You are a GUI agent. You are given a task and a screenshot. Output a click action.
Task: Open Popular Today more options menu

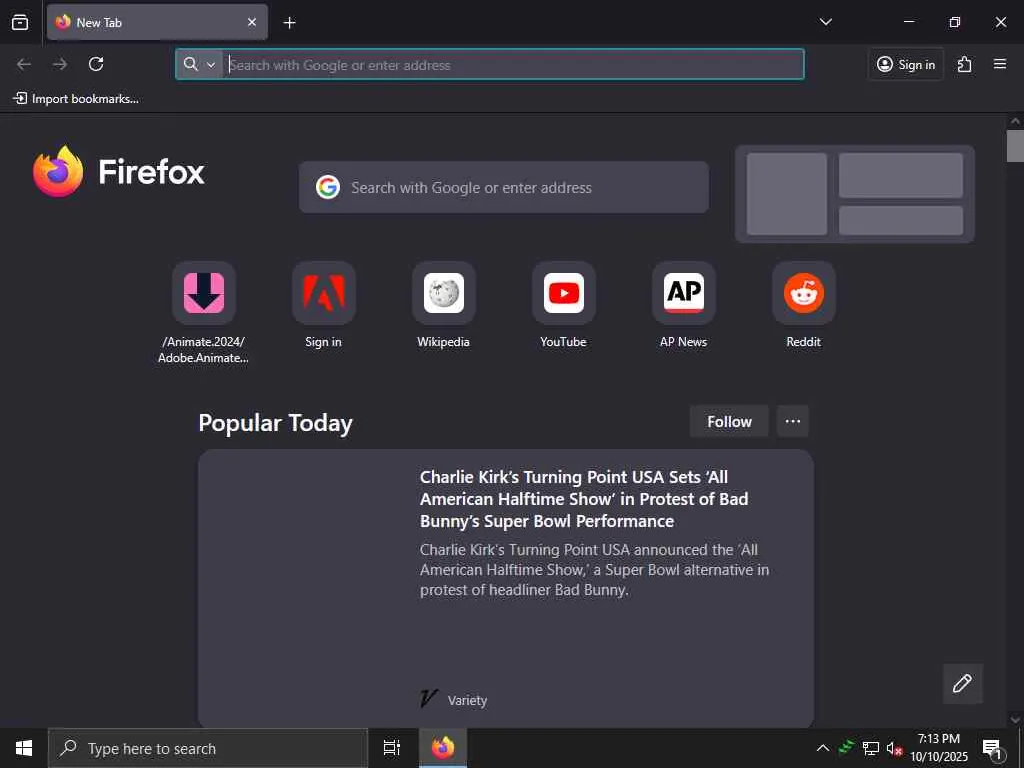click(x=793, y=421)
